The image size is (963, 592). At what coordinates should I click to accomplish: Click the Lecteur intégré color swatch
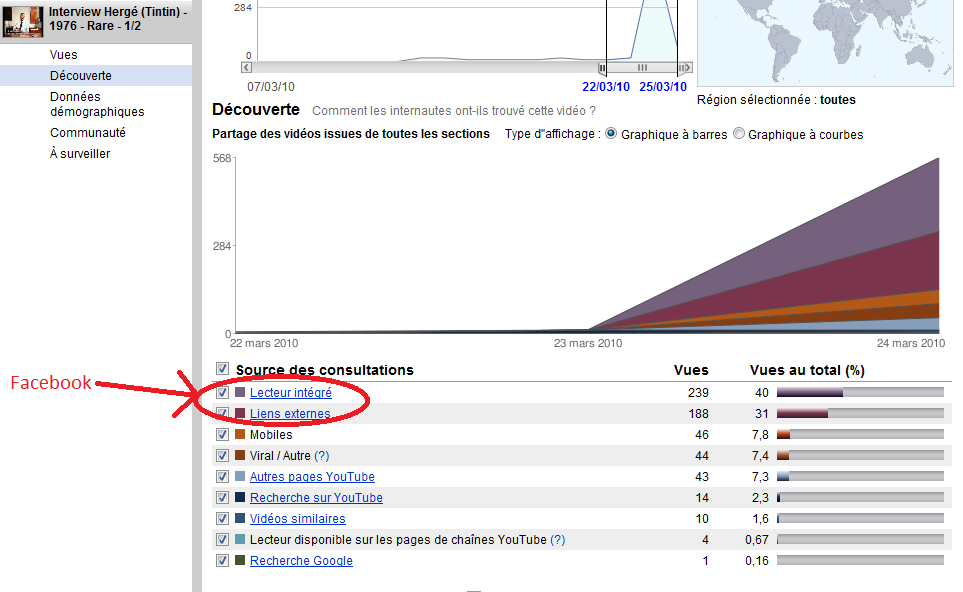(240, 392)
